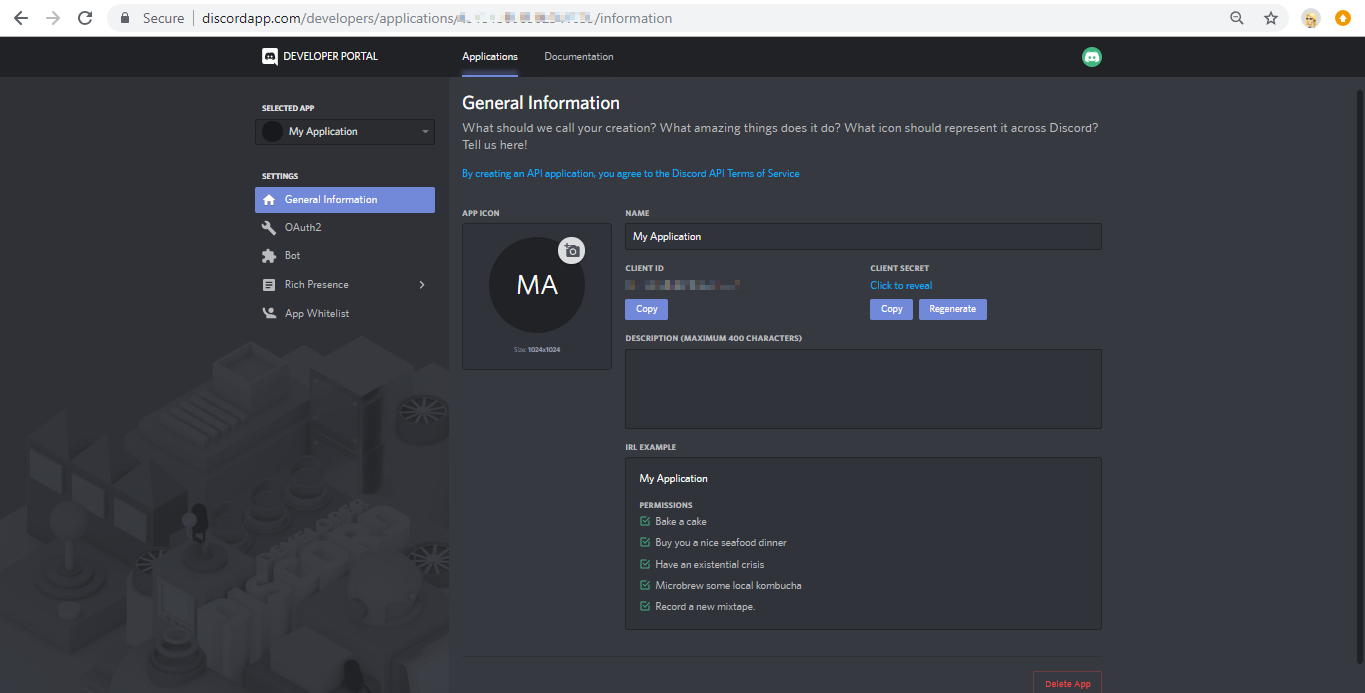The height and width of the screenshot is (693, 1365).
Task: Click the selected app's dark avatar circle
Action: [x=272, y=131]
